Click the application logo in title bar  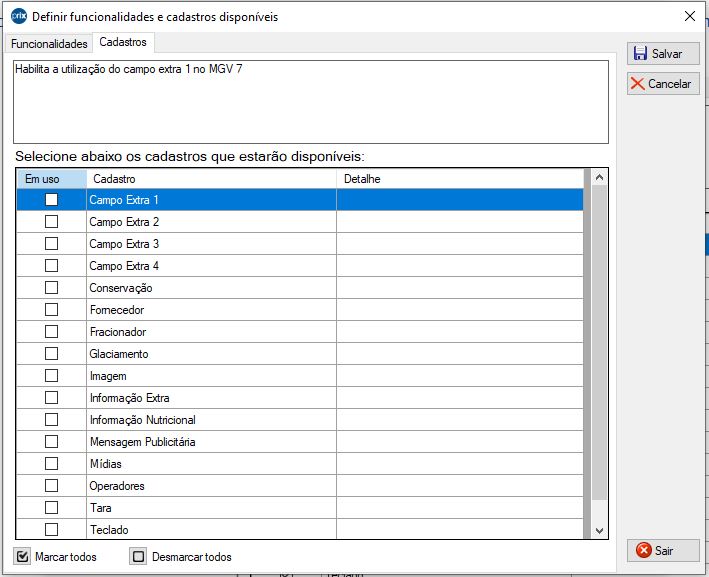[18, 16]
